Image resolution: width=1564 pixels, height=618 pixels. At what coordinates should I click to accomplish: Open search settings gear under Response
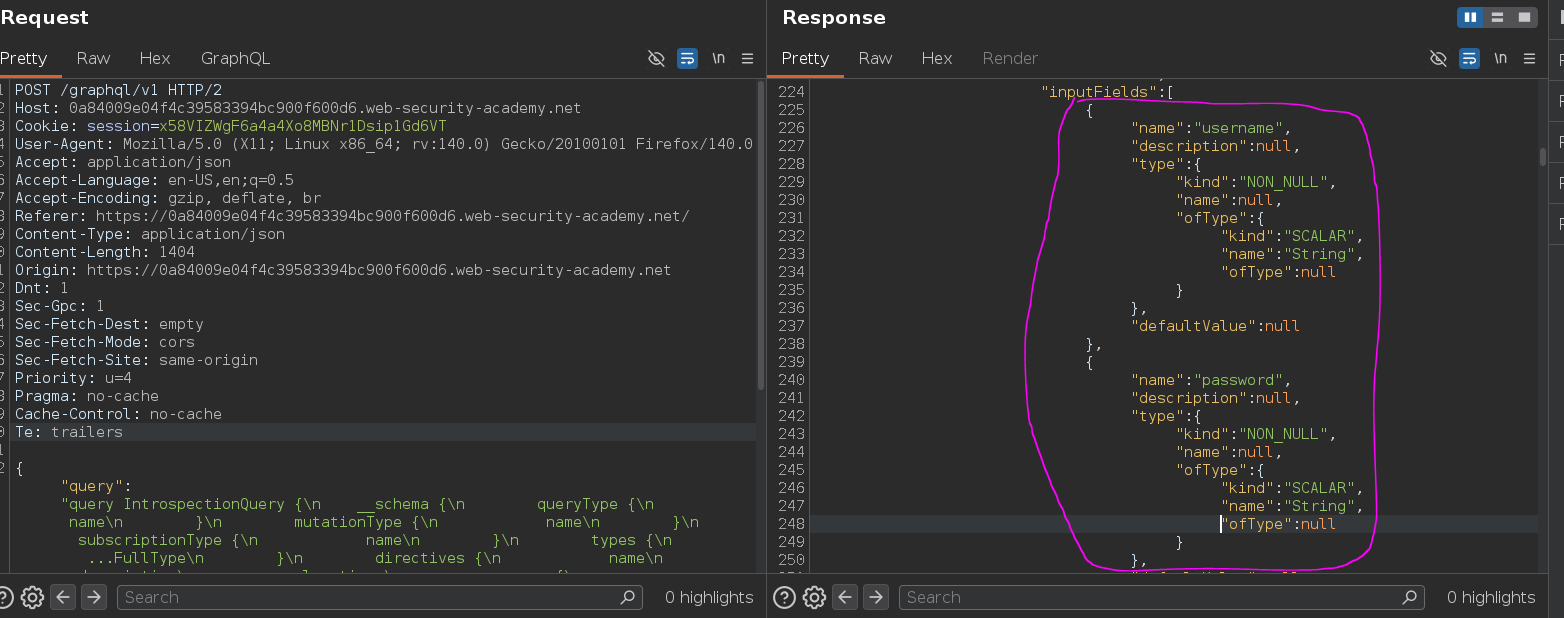[814, 597]
